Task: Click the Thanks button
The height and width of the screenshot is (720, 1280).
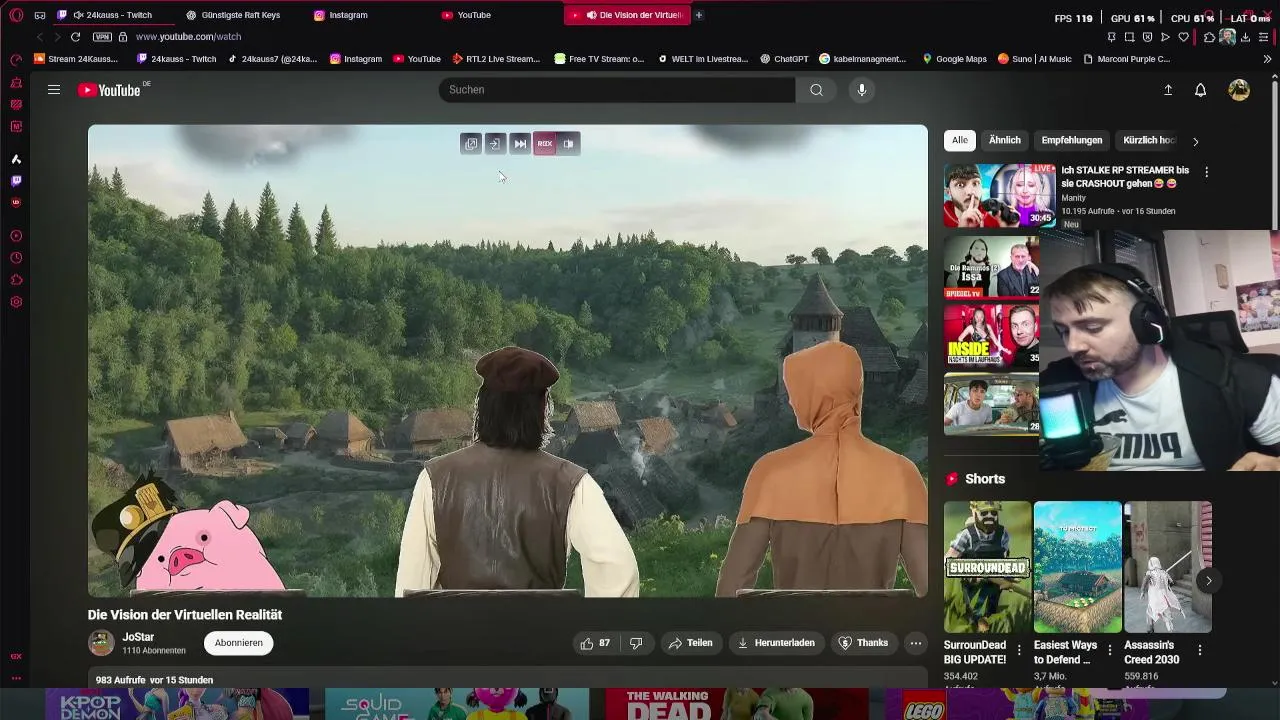Action: pyautogui.click(x=863, y=643)
